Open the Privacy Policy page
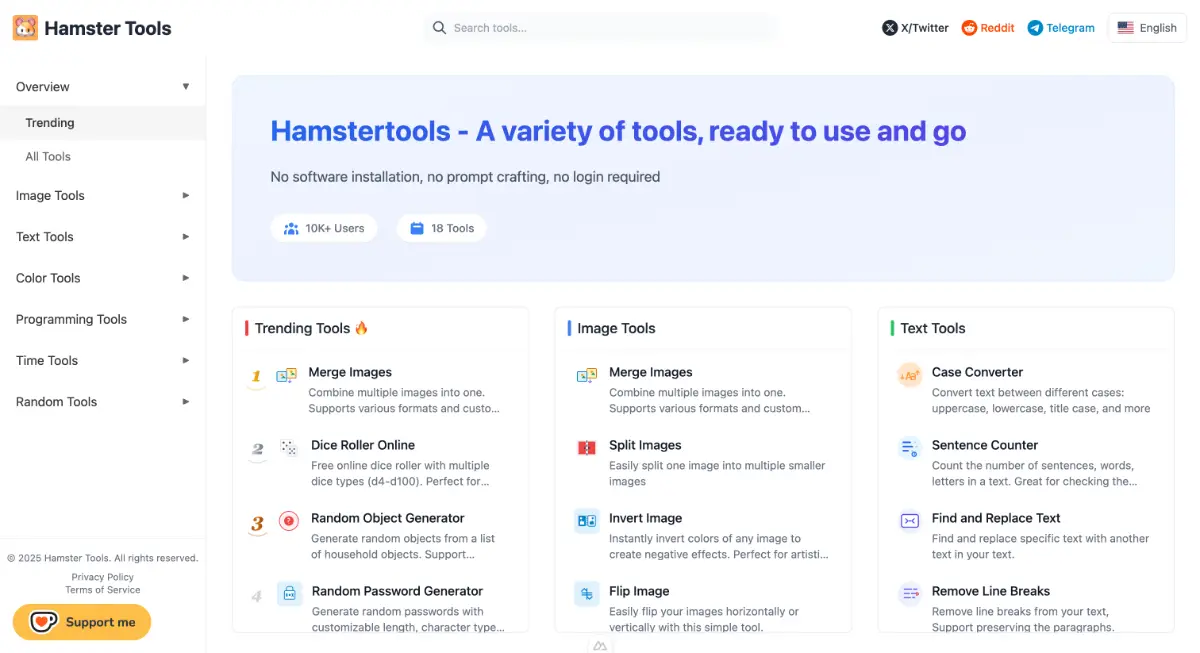 pos(102,576)
